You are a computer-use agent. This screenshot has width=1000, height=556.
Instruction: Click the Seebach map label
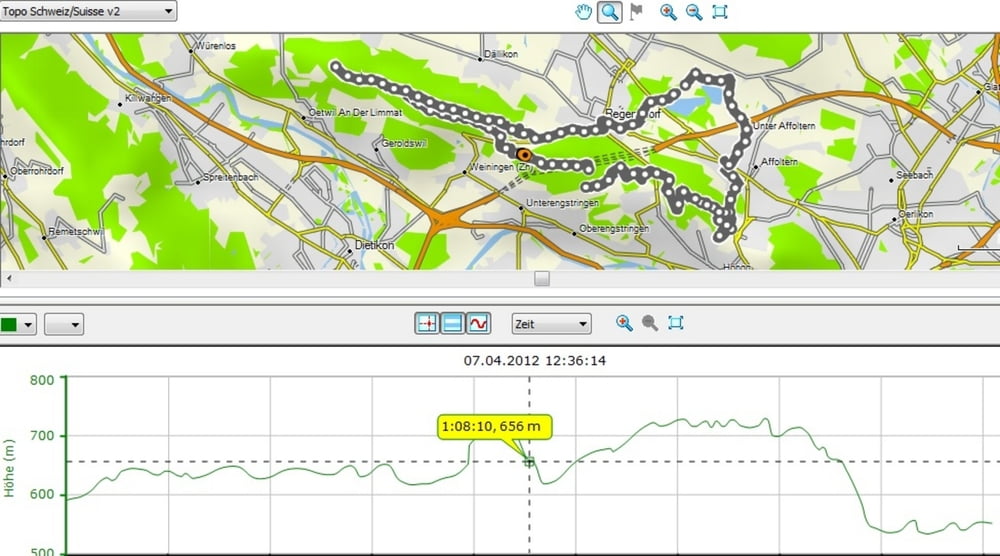[x=914, y=175]
